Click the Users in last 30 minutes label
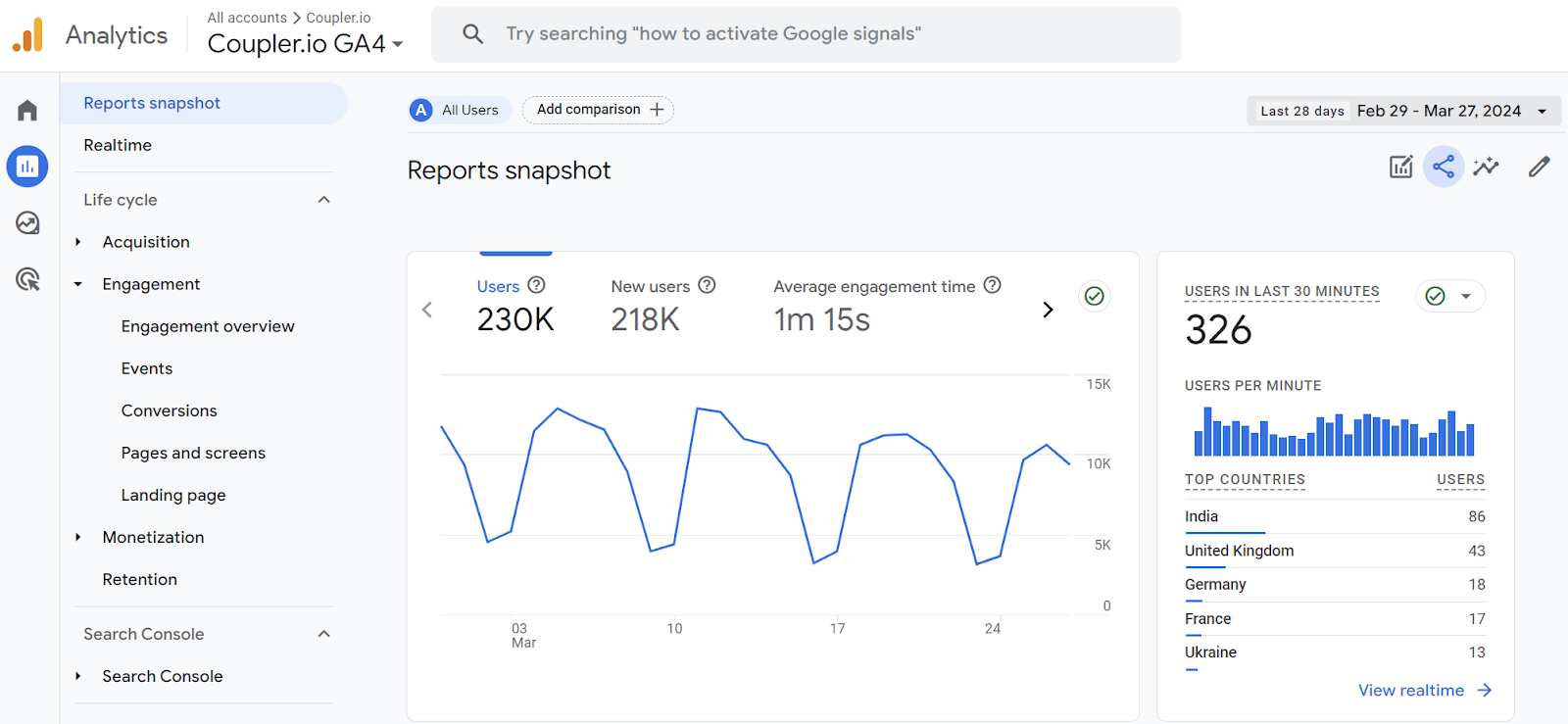This screenshot has width=1568, height=724. tap(1282, 291)
